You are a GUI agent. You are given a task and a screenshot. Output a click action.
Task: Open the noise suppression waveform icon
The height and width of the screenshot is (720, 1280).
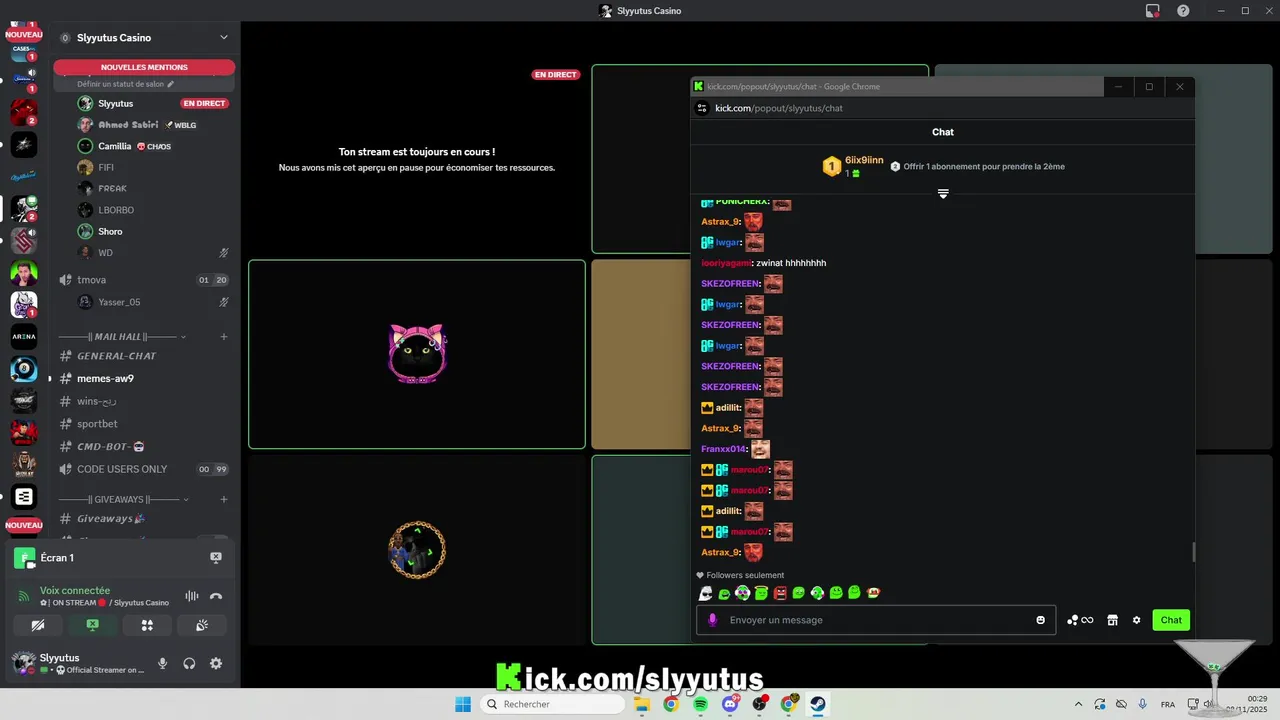tap(191, 597)
